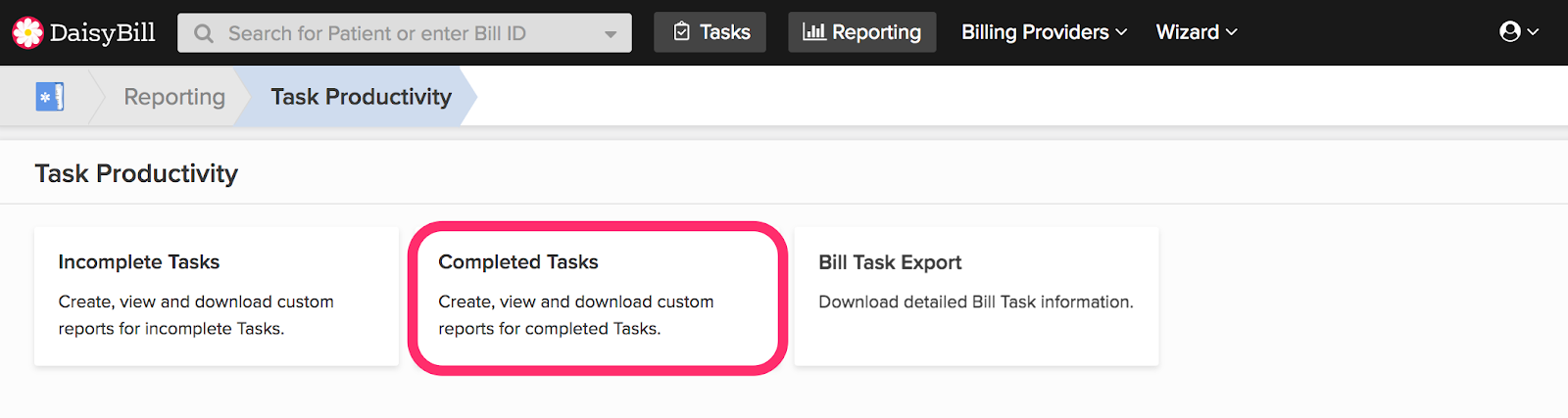Expand the Billing Providers menu chevron
The image size is (1568, 418).
[x=1121, y=32]
